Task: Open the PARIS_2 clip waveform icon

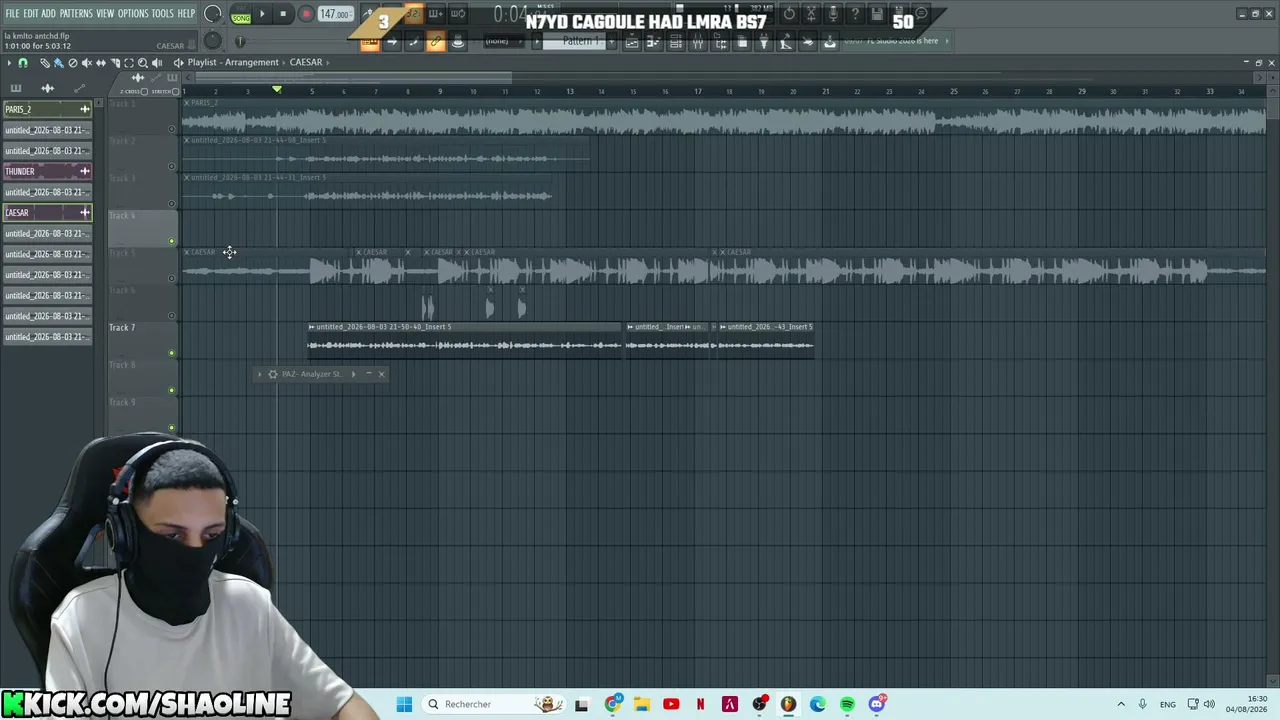Action: pyautogui.click(x=85, y=109)
